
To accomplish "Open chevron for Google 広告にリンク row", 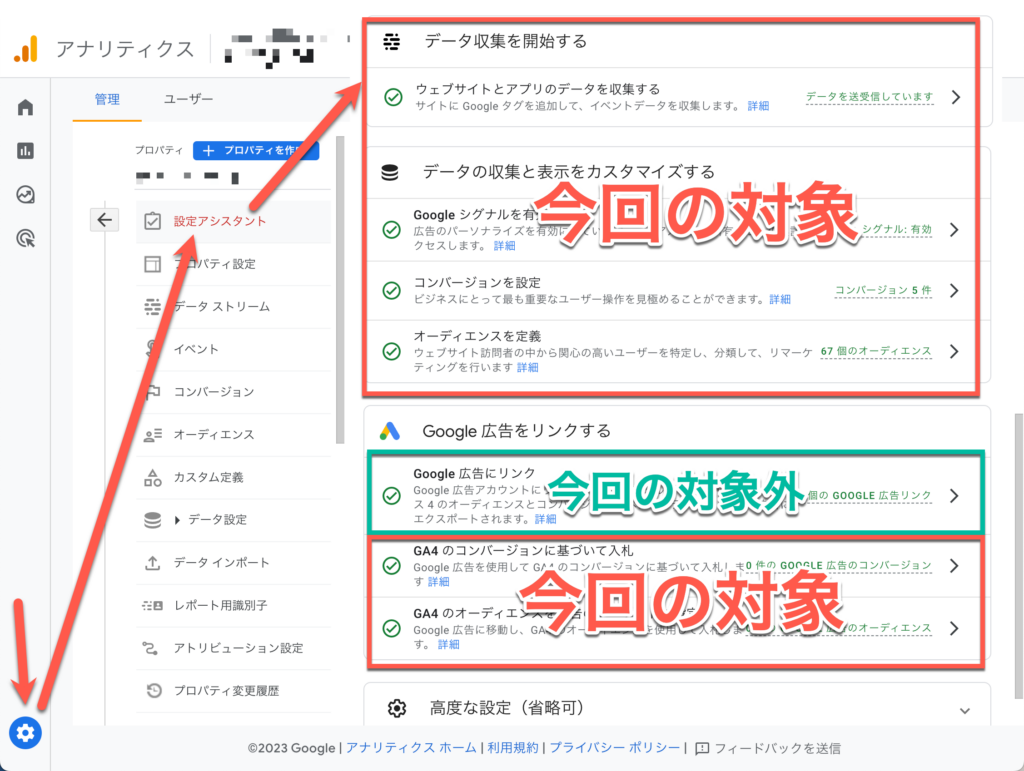I will 954,496.
